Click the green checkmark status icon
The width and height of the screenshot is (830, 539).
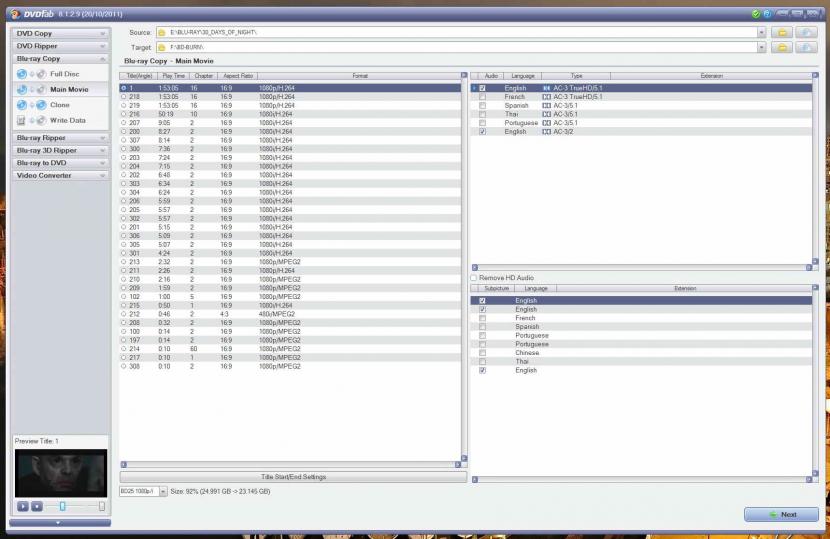(756, 14)
